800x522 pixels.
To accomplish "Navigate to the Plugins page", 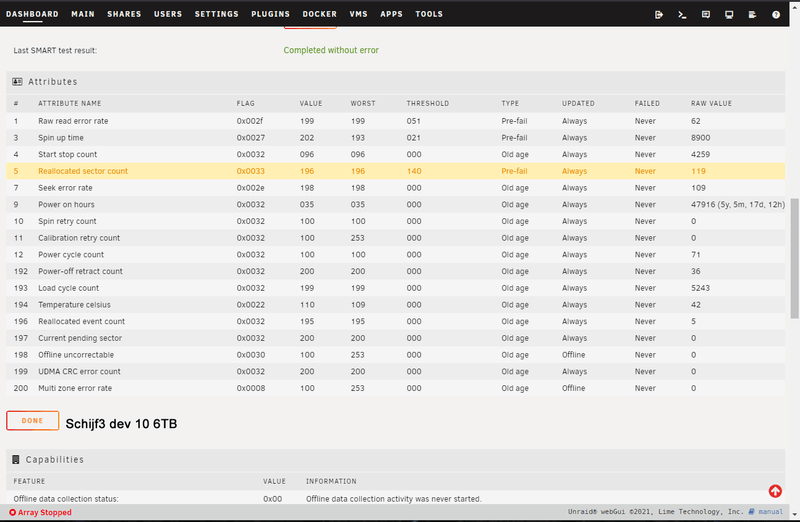I will pyautogui.click(x=270, y=14).
